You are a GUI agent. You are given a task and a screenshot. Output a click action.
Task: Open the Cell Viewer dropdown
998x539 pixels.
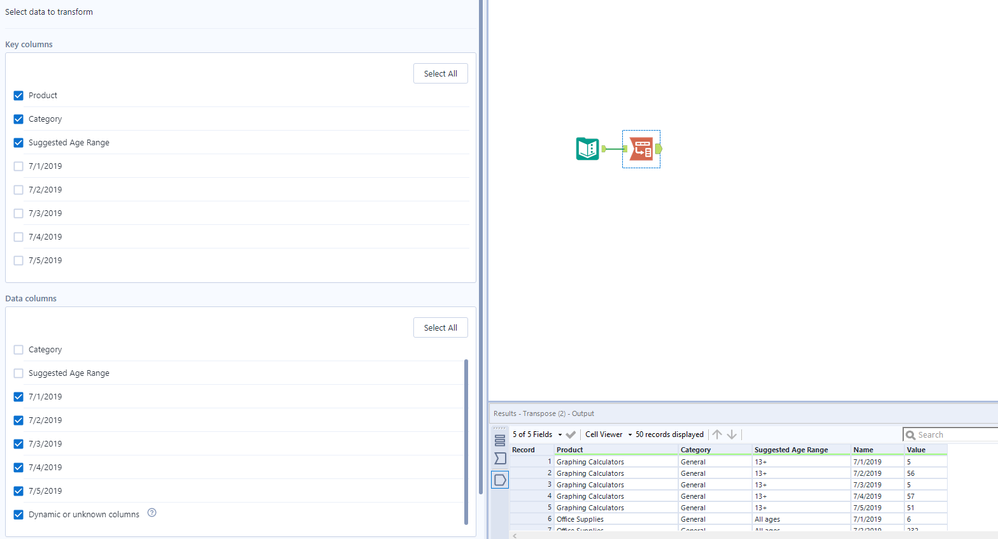pyautogui.click(x=608, y=435)
